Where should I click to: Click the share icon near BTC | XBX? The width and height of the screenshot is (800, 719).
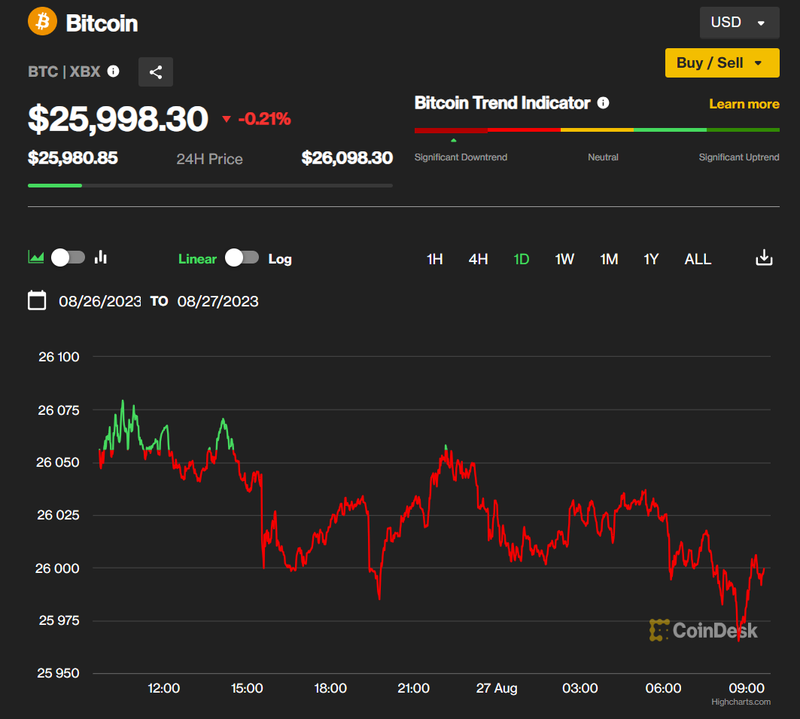155,71
